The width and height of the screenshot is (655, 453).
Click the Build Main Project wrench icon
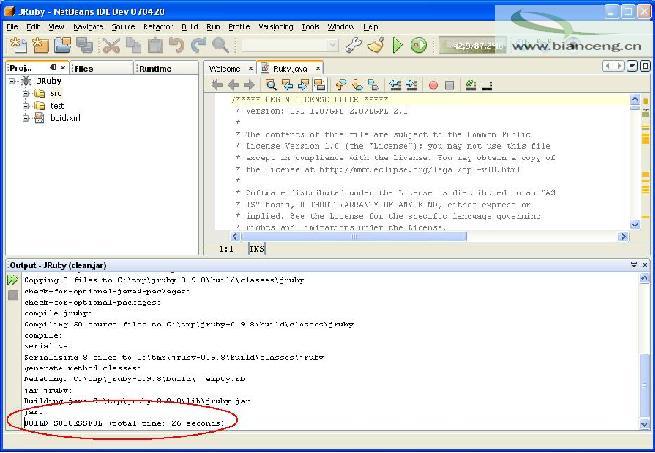(x=354, y=45)
